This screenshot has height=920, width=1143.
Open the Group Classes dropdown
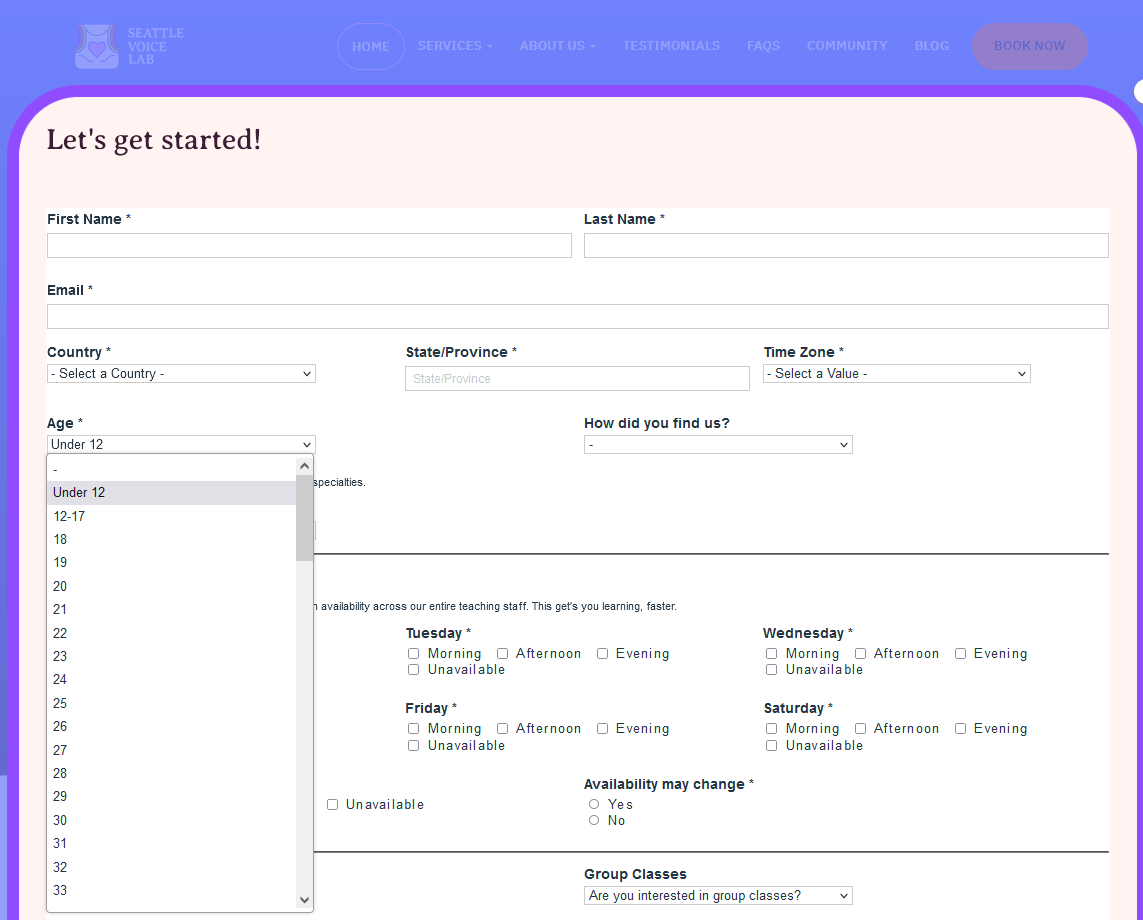pos(718,896)
